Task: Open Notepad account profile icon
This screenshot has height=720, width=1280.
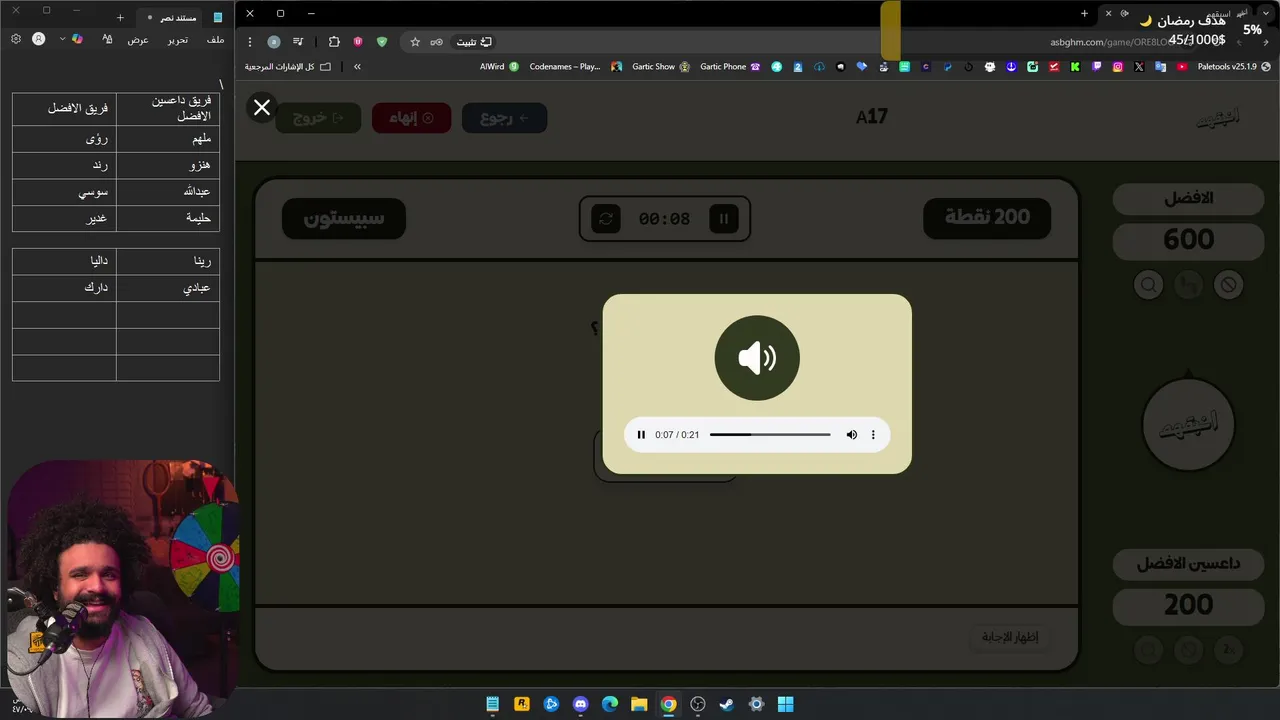Action: (39, 39)
